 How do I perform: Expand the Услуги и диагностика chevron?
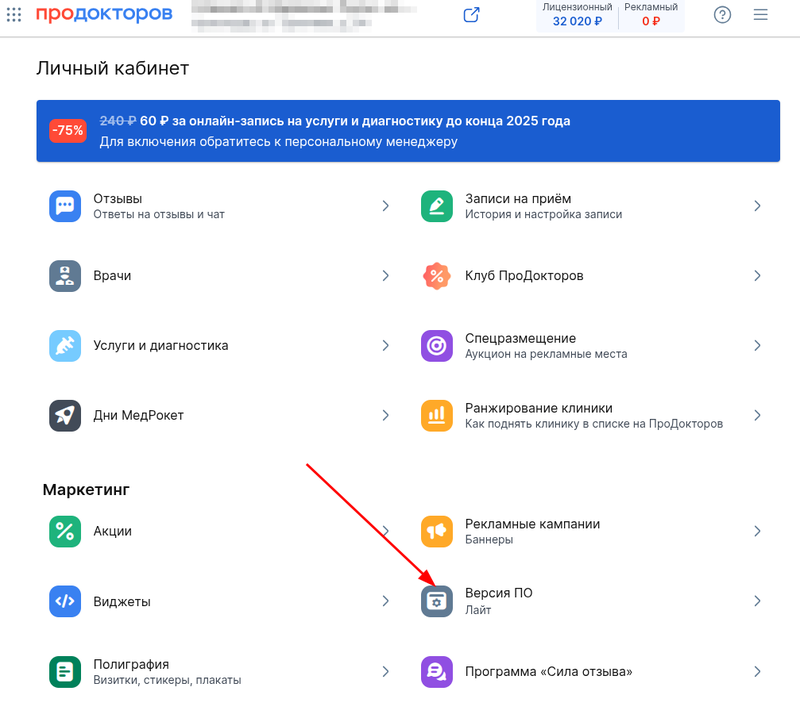[x=385, y=346]
